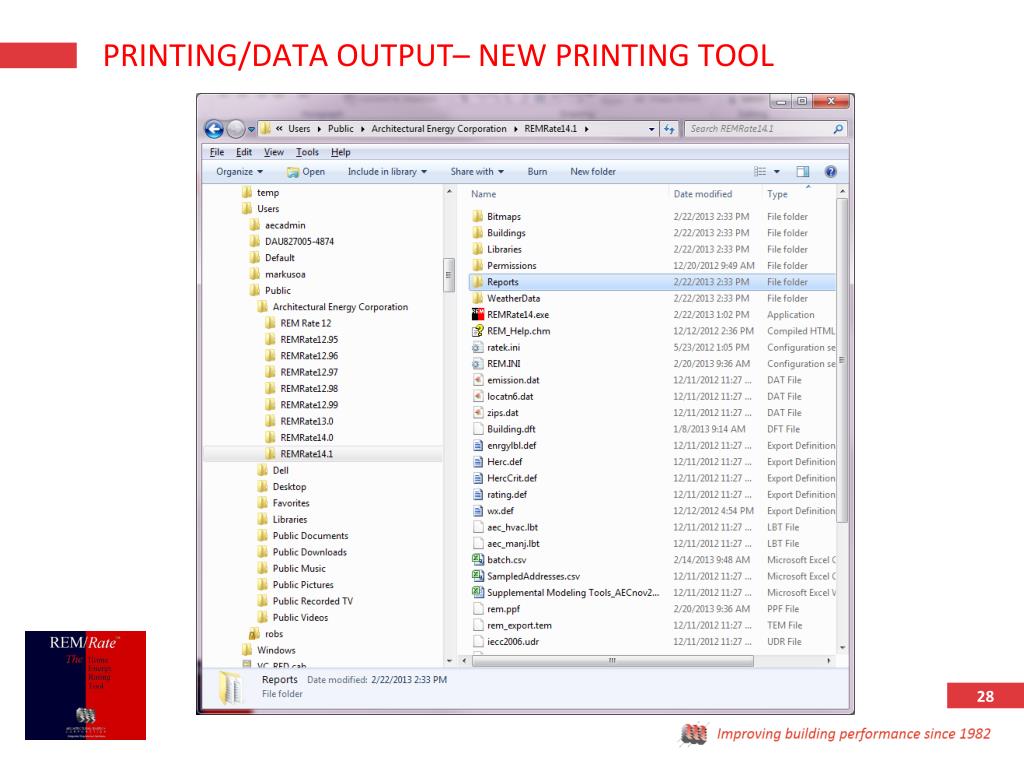Select the REMRate14.exe application icon
This screenshot has height=768, width=1024.
[477, 314]
